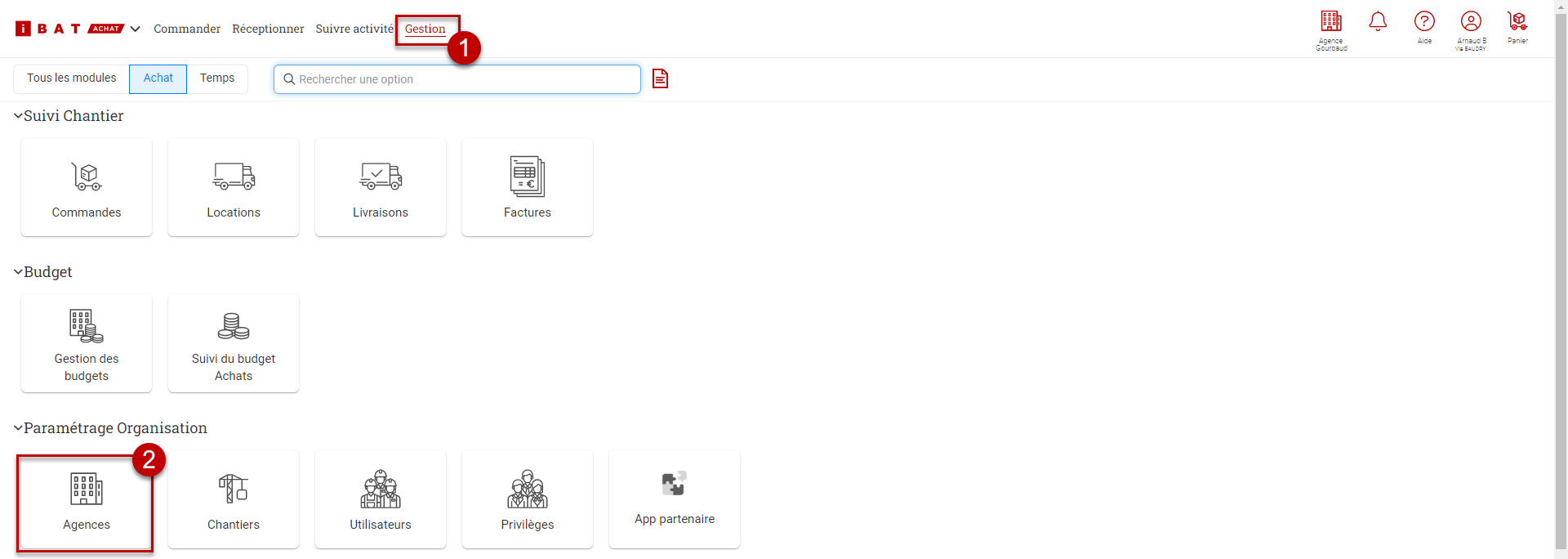Open the Commandes tile
Screen dimensions: 1568x559
[x=87, y=187]
